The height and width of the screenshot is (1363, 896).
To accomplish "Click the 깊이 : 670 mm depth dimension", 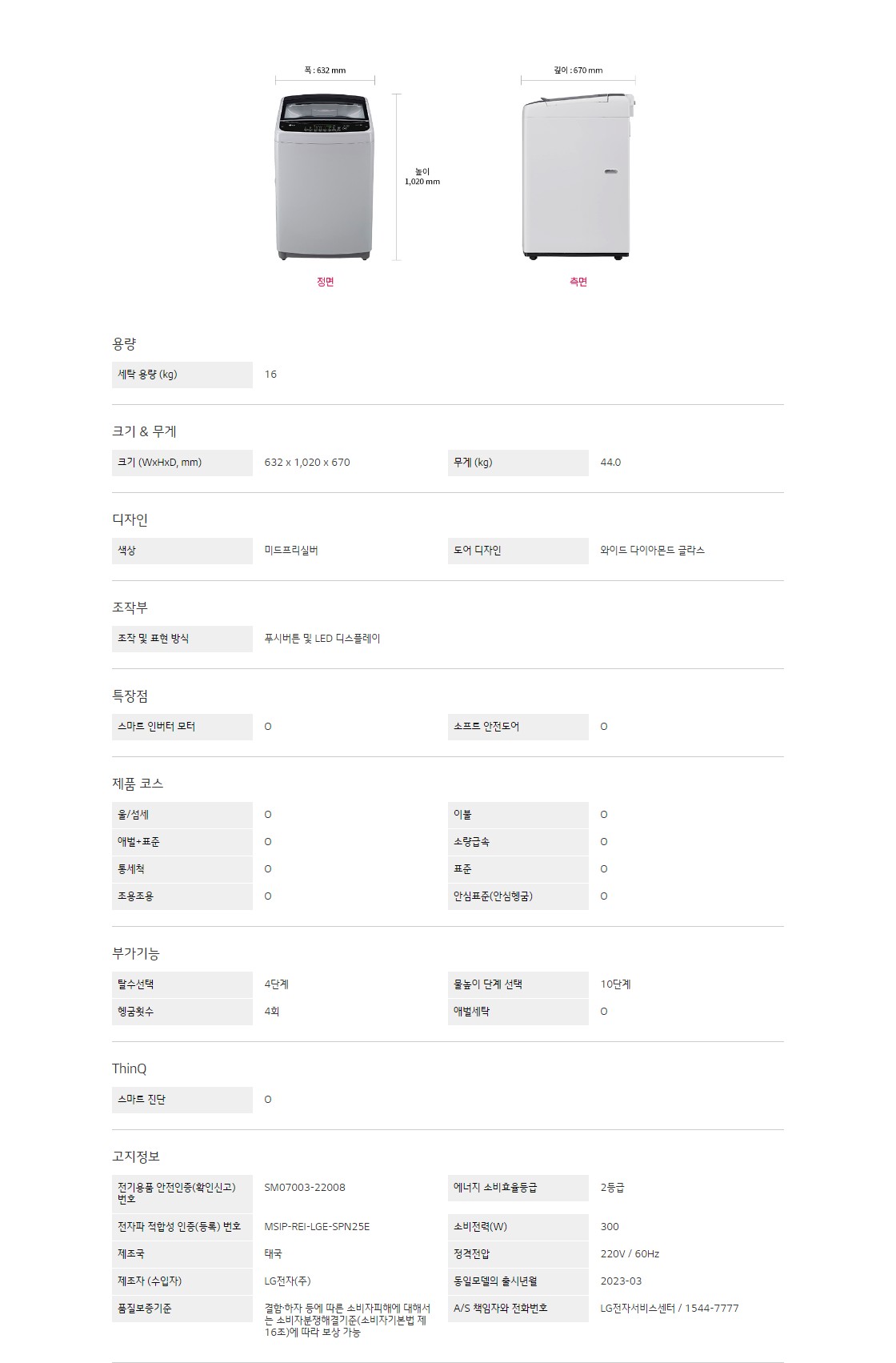I will coord(578,70).
